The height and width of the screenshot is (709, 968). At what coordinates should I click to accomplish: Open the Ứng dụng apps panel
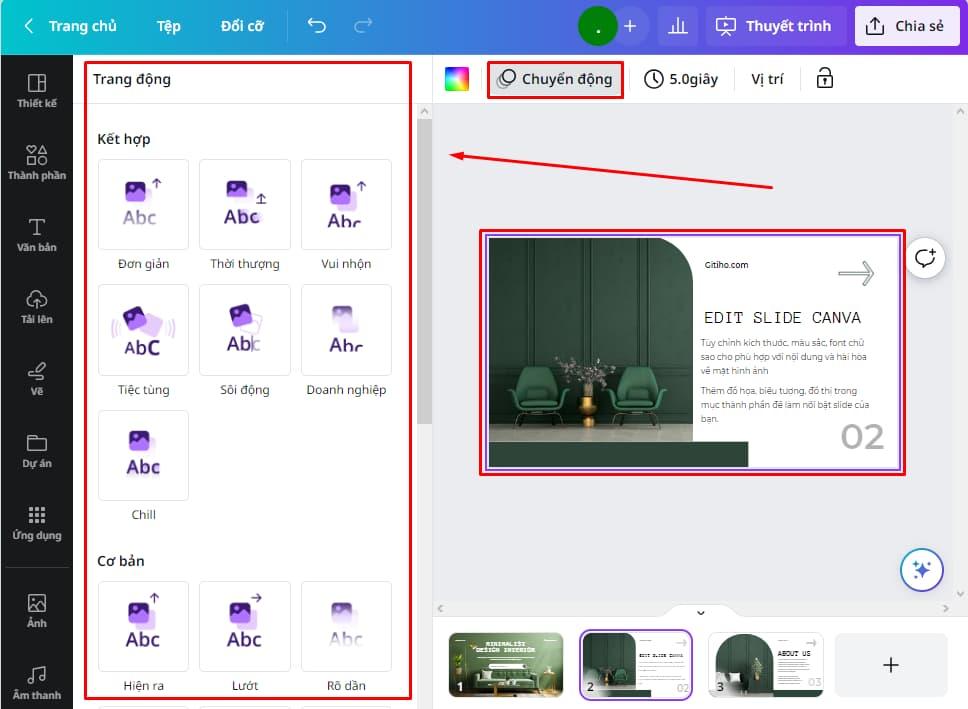tap(37, 521)
